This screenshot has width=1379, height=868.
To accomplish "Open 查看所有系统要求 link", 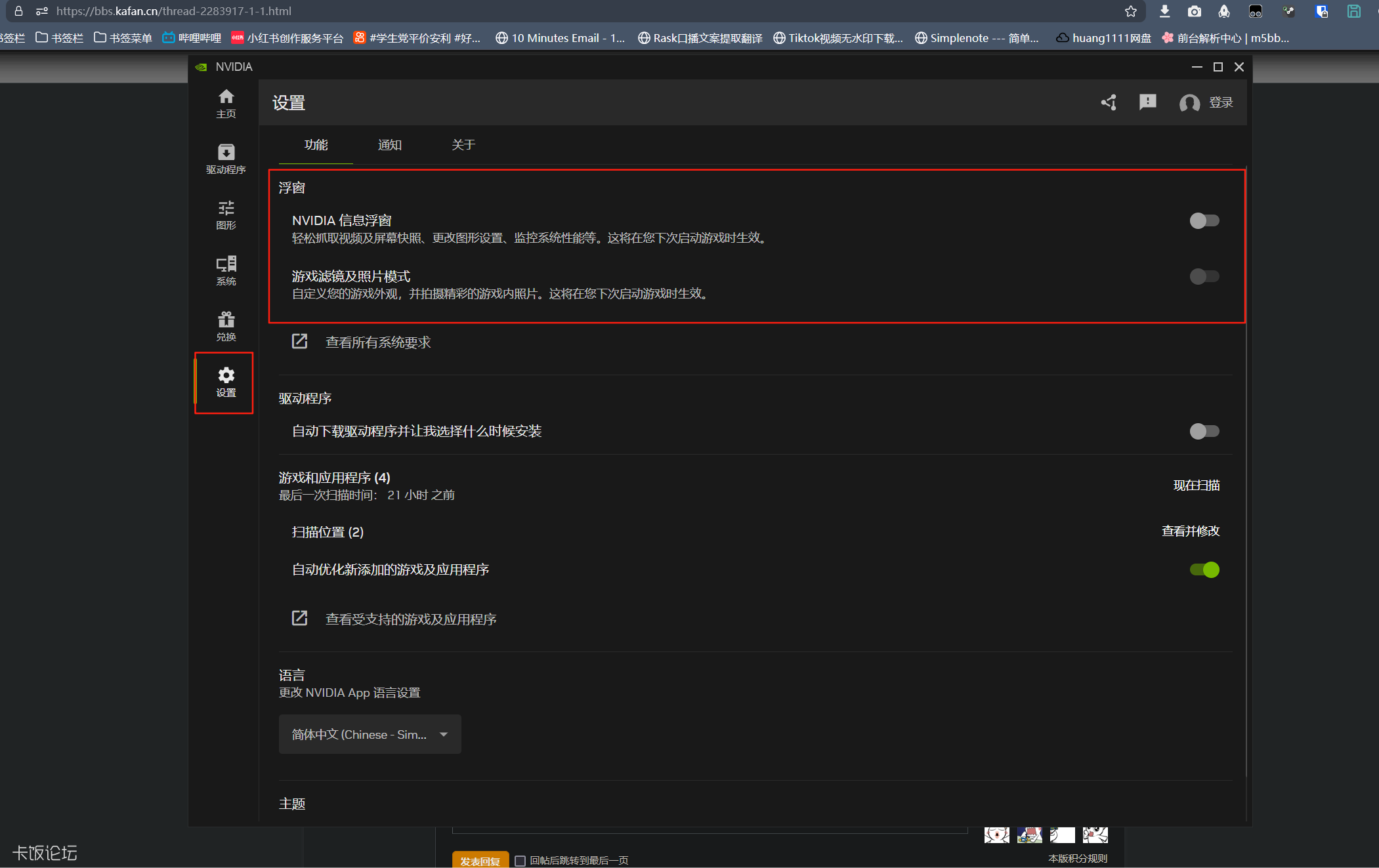I will click(x=378, y=342).
